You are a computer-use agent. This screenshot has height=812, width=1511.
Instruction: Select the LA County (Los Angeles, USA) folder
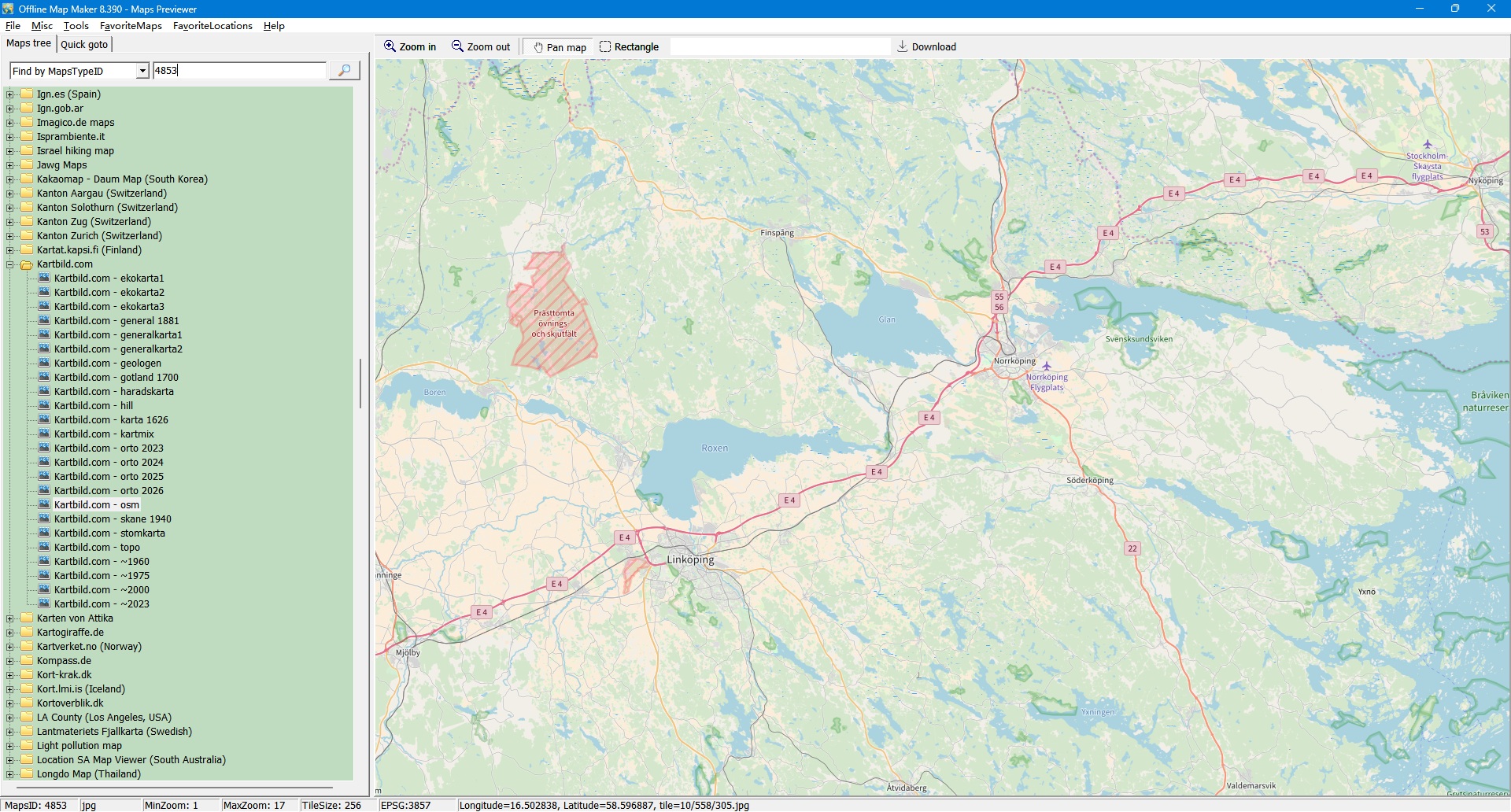[x=104, y=718]
